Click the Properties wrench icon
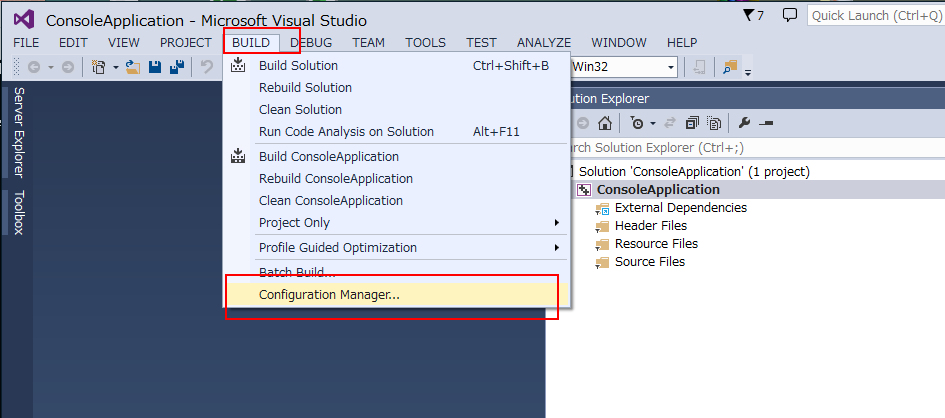 point(744,123)
